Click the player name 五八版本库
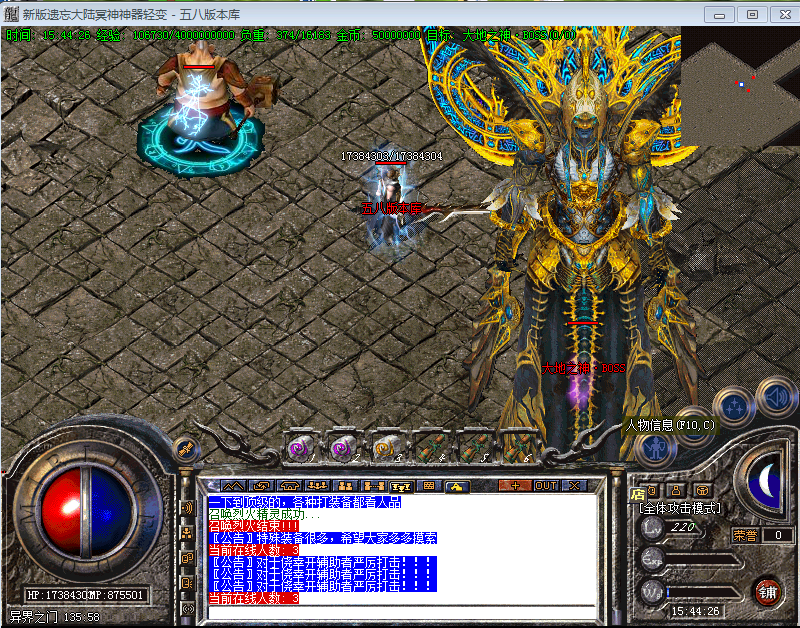Image resolution: width=800 pixels, height=628 pixels. point(392,208)
